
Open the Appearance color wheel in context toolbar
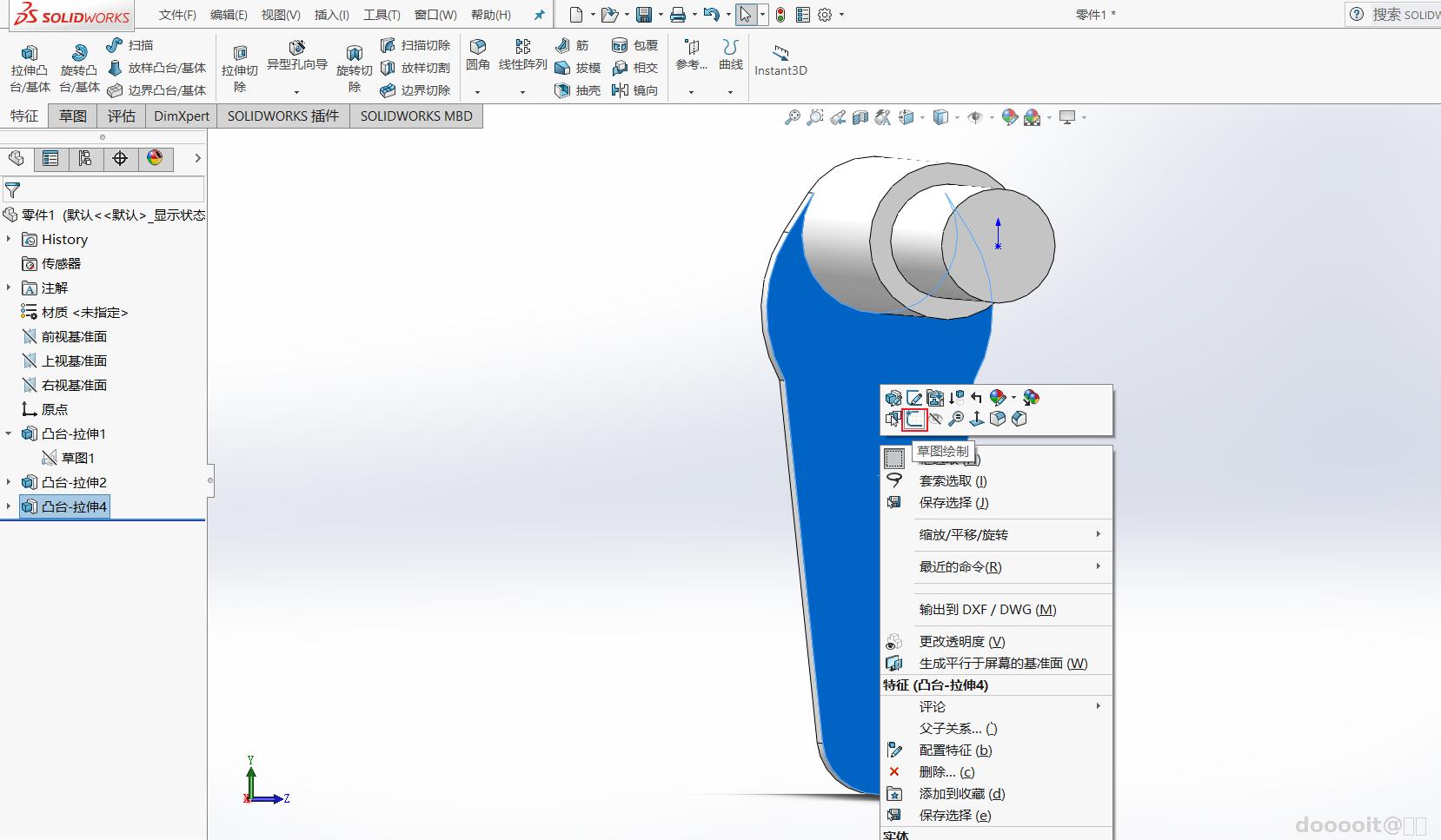[x=998, y=398]
